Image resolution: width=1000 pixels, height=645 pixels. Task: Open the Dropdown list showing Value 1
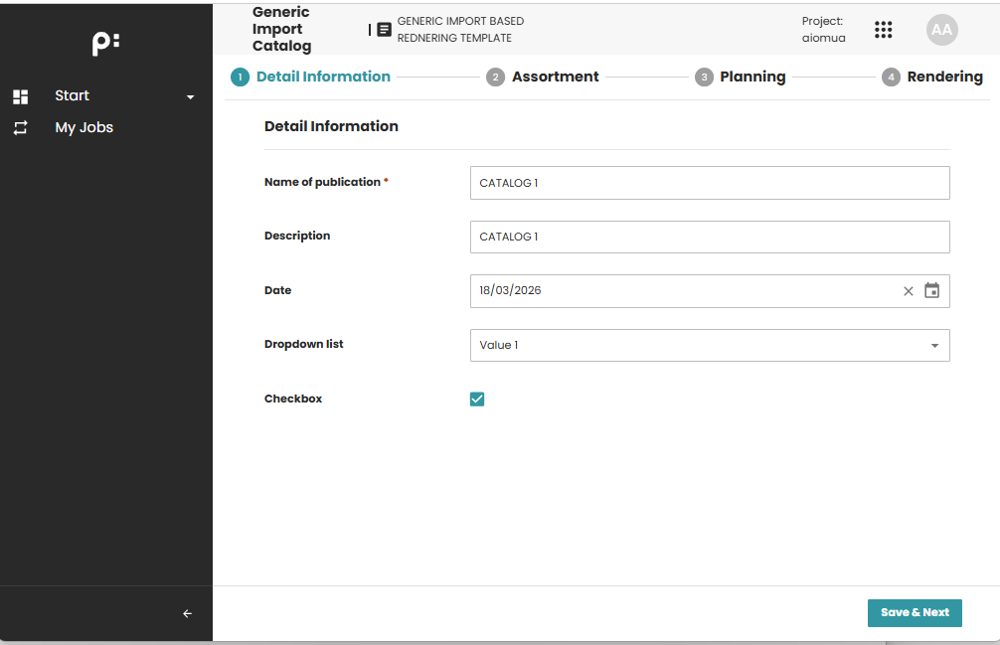tap(710, 345)
